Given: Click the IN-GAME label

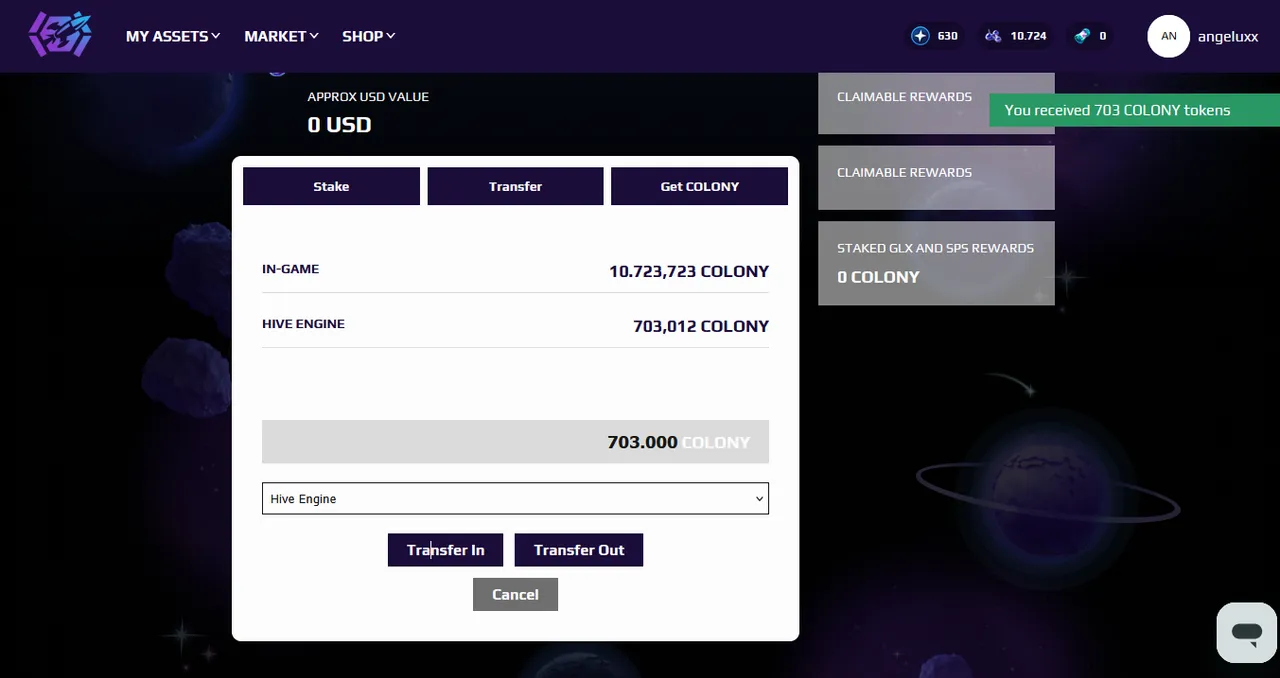Looking at the screenshot, I should (x=291, y=269).
